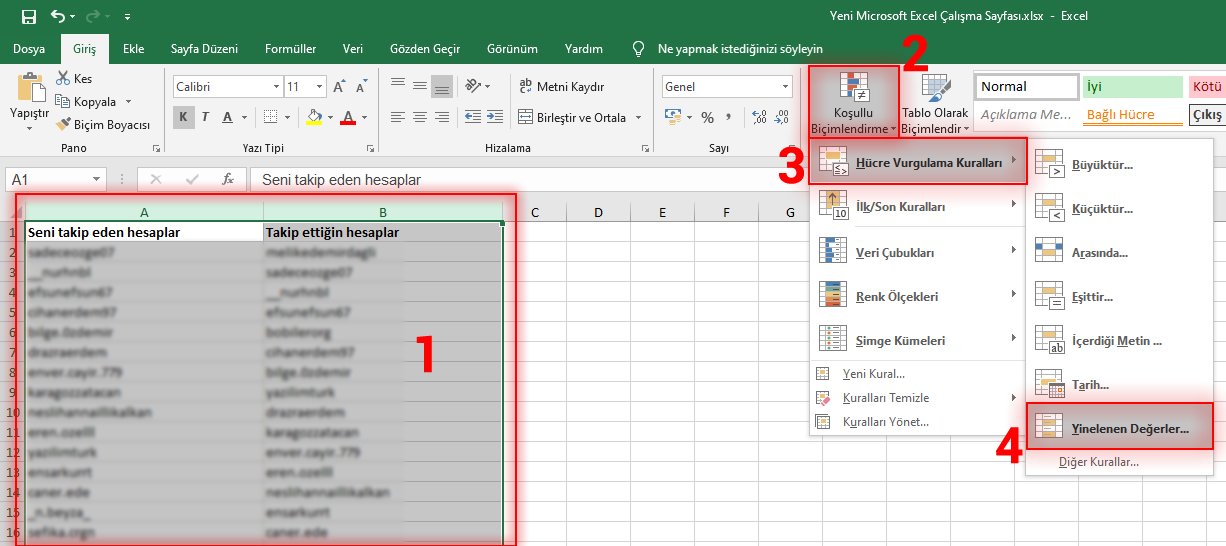This screenshot has width=1226, height=546.
Task: Click the Biçim Boyacısı format painter icon
Action: click(x=64, y=125)
